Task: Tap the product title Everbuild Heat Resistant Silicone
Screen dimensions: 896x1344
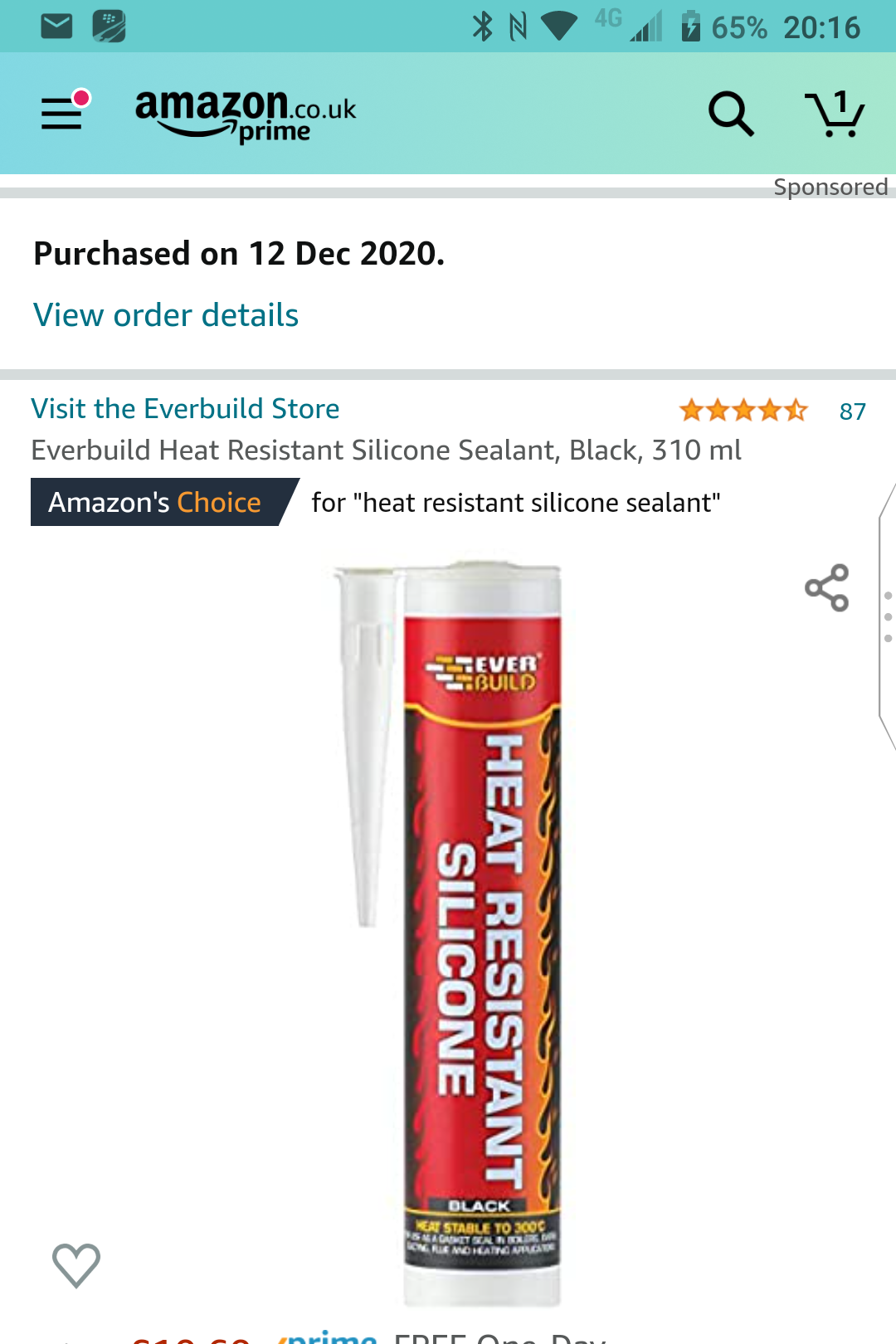Action: [386, 450]
